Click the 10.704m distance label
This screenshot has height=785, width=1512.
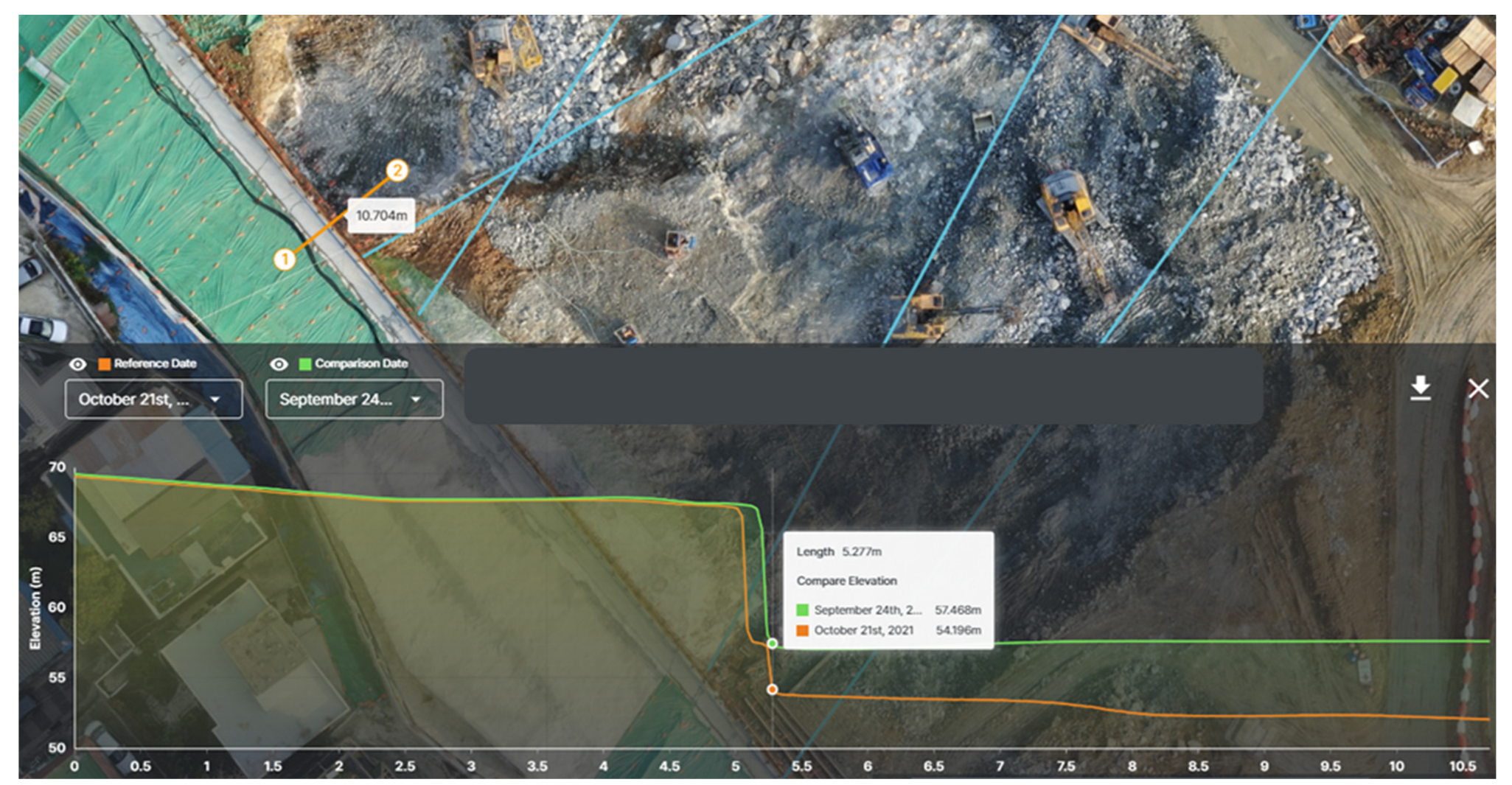[381, 216]
